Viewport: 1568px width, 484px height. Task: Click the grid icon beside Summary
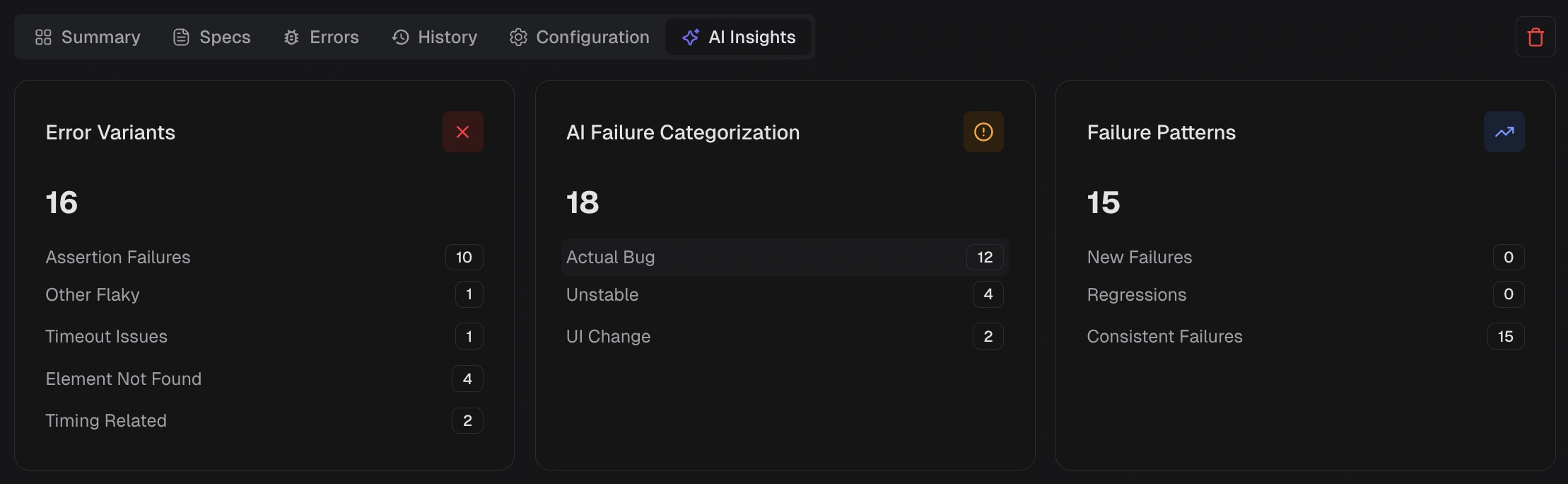pos(43,37)
